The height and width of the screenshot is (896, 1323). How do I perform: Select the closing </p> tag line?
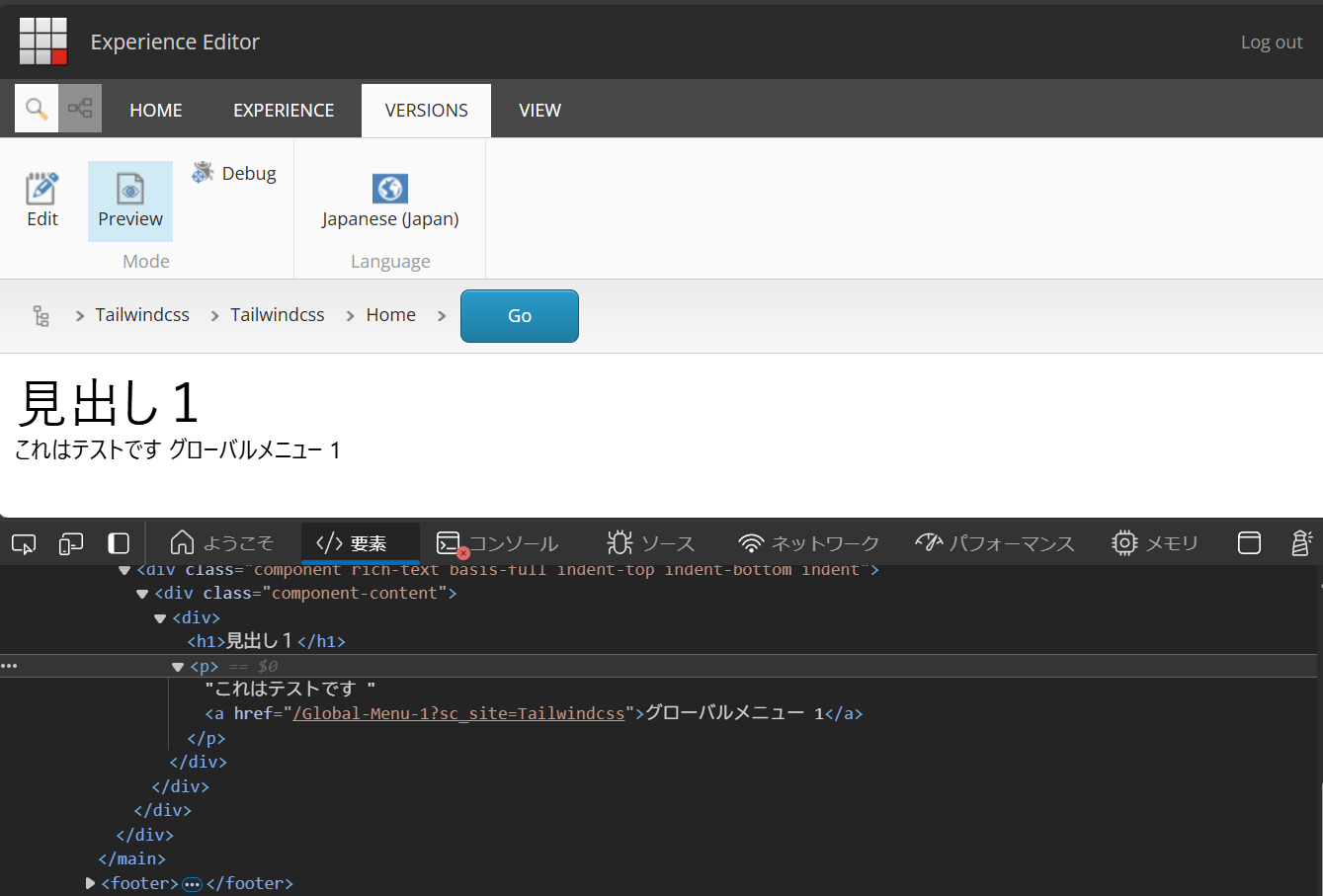[207, 738]
